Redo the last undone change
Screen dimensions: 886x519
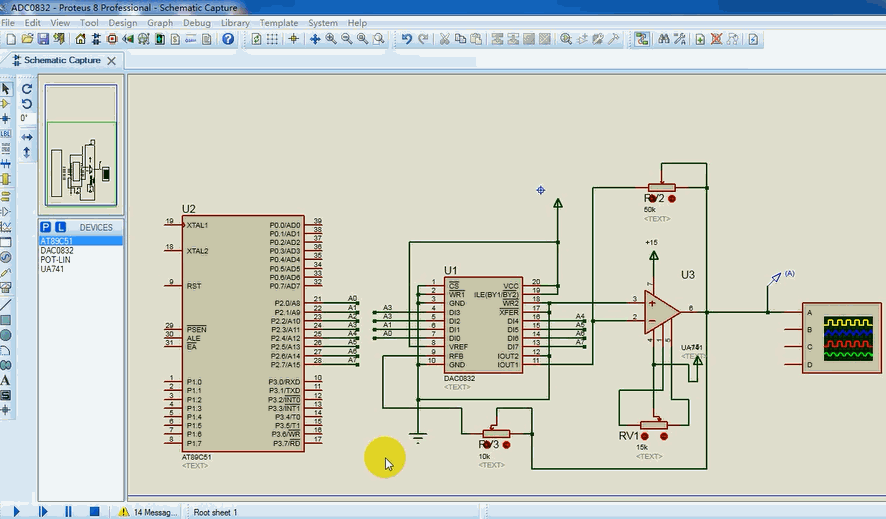[423, 39]
